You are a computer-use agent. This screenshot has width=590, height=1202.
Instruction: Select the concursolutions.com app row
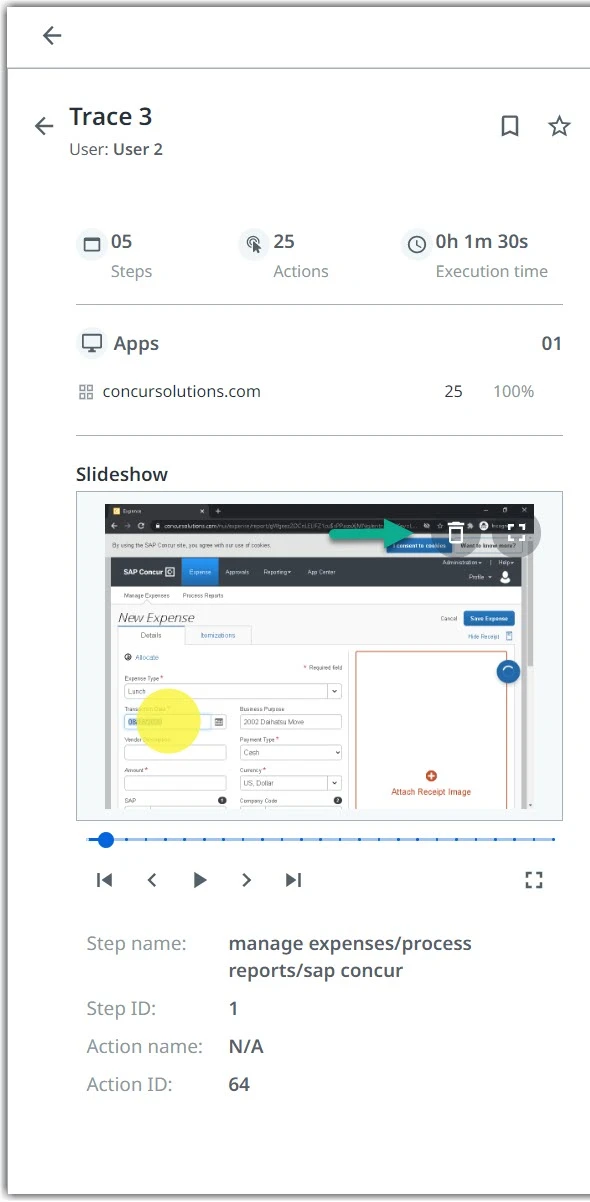(319, 392)
